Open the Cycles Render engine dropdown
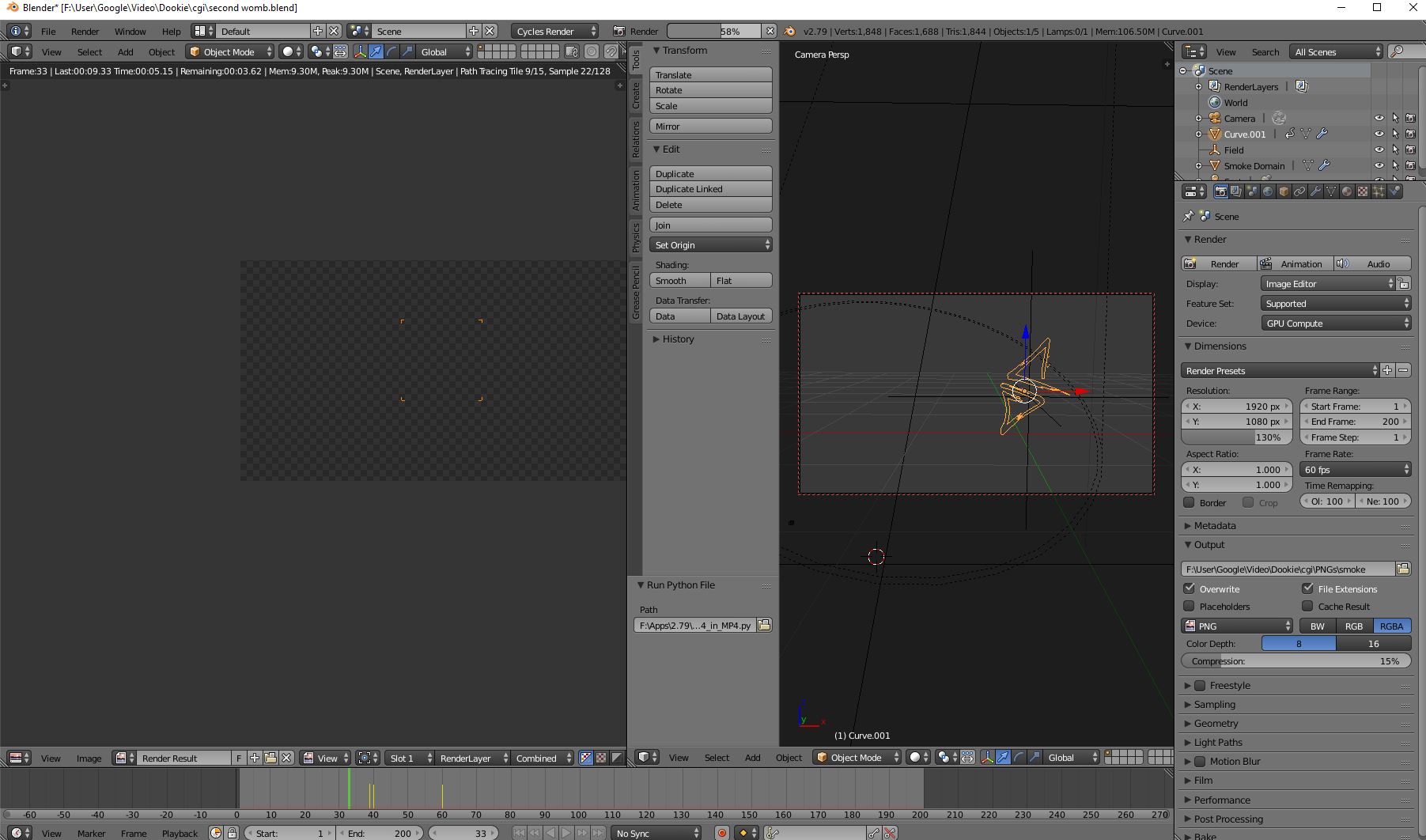Image resolution: width=1426 pixels, height=840 pixels. pyautogui.click(x=555, y=31)
